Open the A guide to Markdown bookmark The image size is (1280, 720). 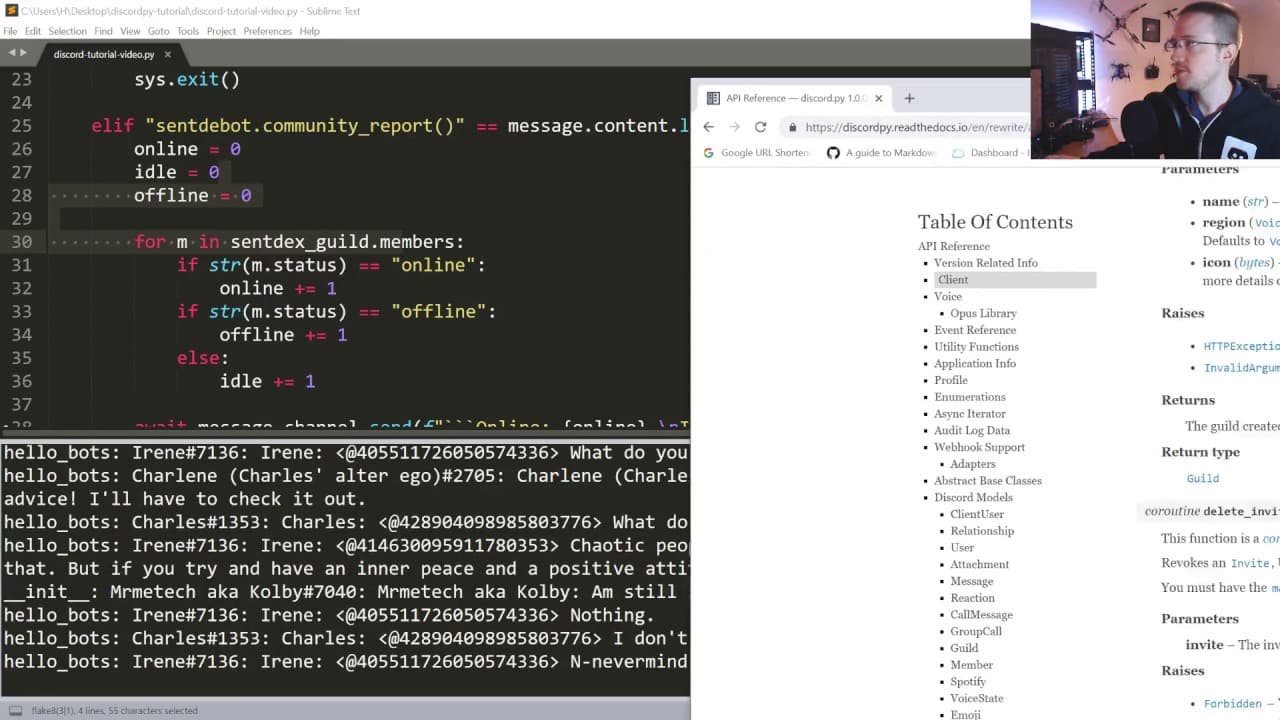881,153
